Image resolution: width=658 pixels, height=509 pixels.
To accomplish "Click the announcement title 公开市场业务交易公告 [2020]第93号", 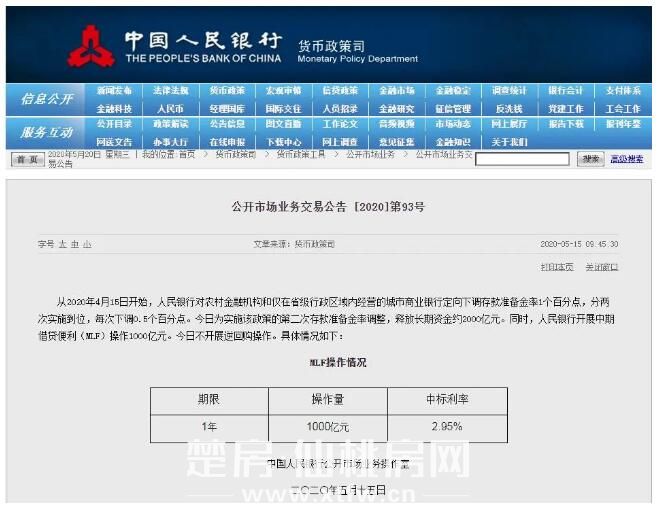I will pos(328,206).
